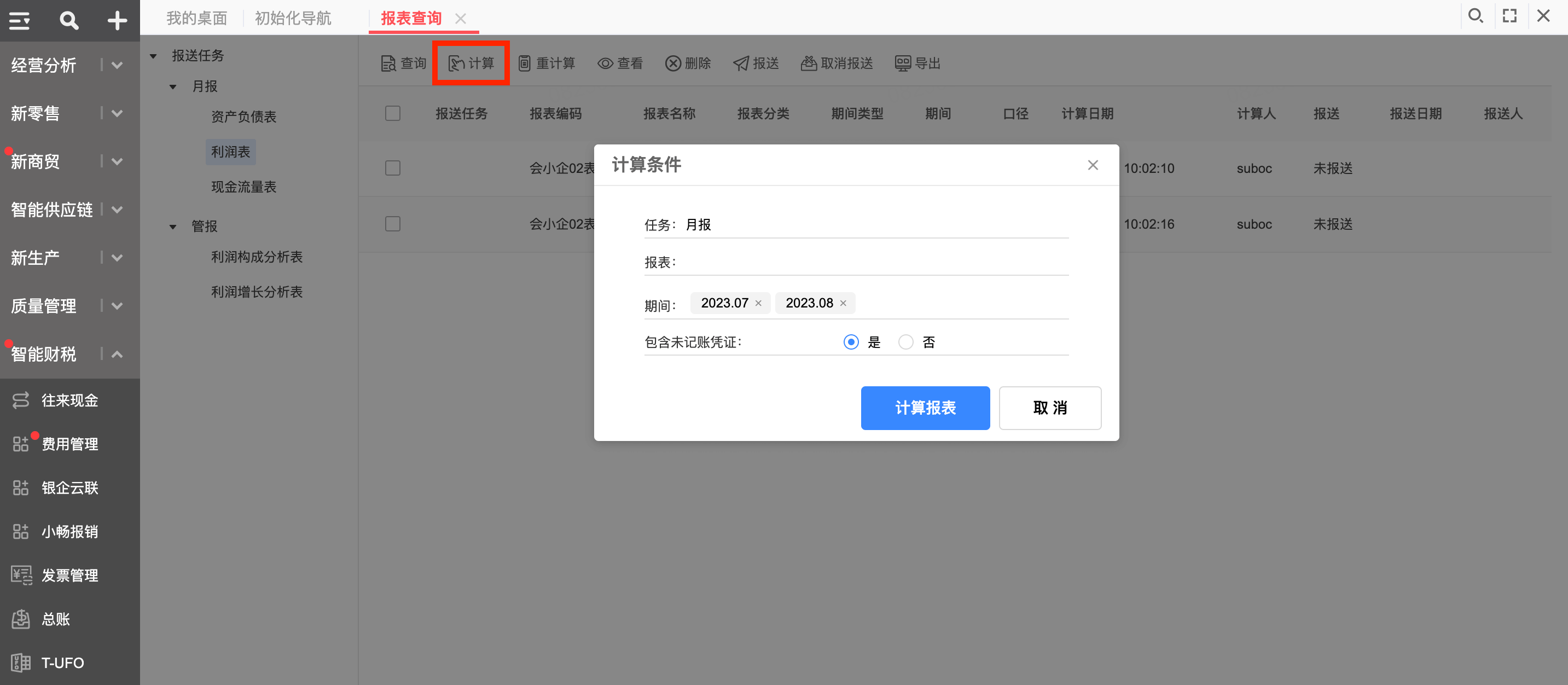Click the 导出 export toolbar icon
Screen dimensions: 1568x685
coord(903,63)
